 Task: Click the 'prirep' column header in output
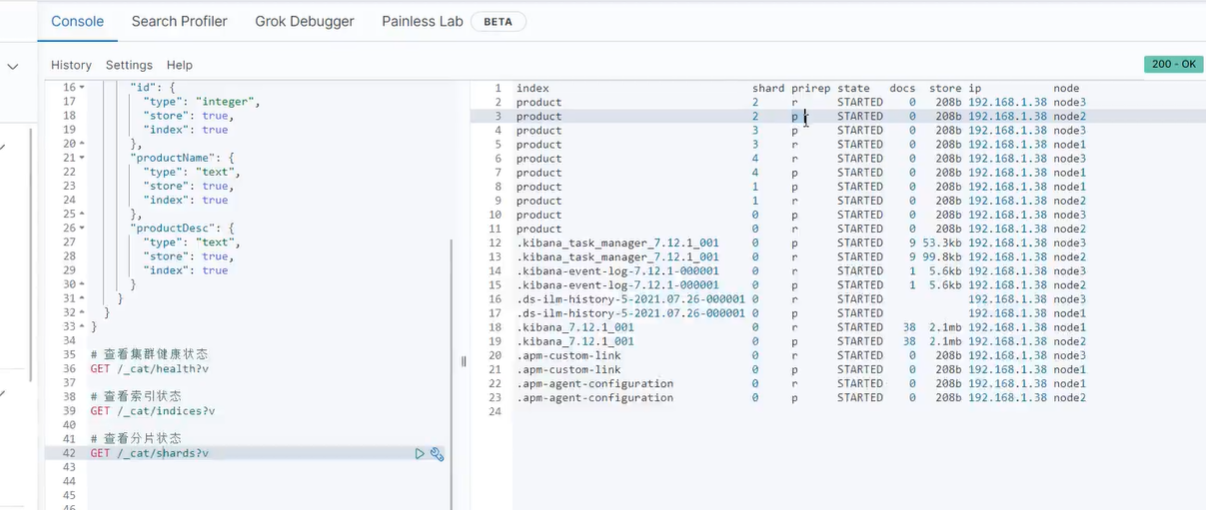(811, 88)
